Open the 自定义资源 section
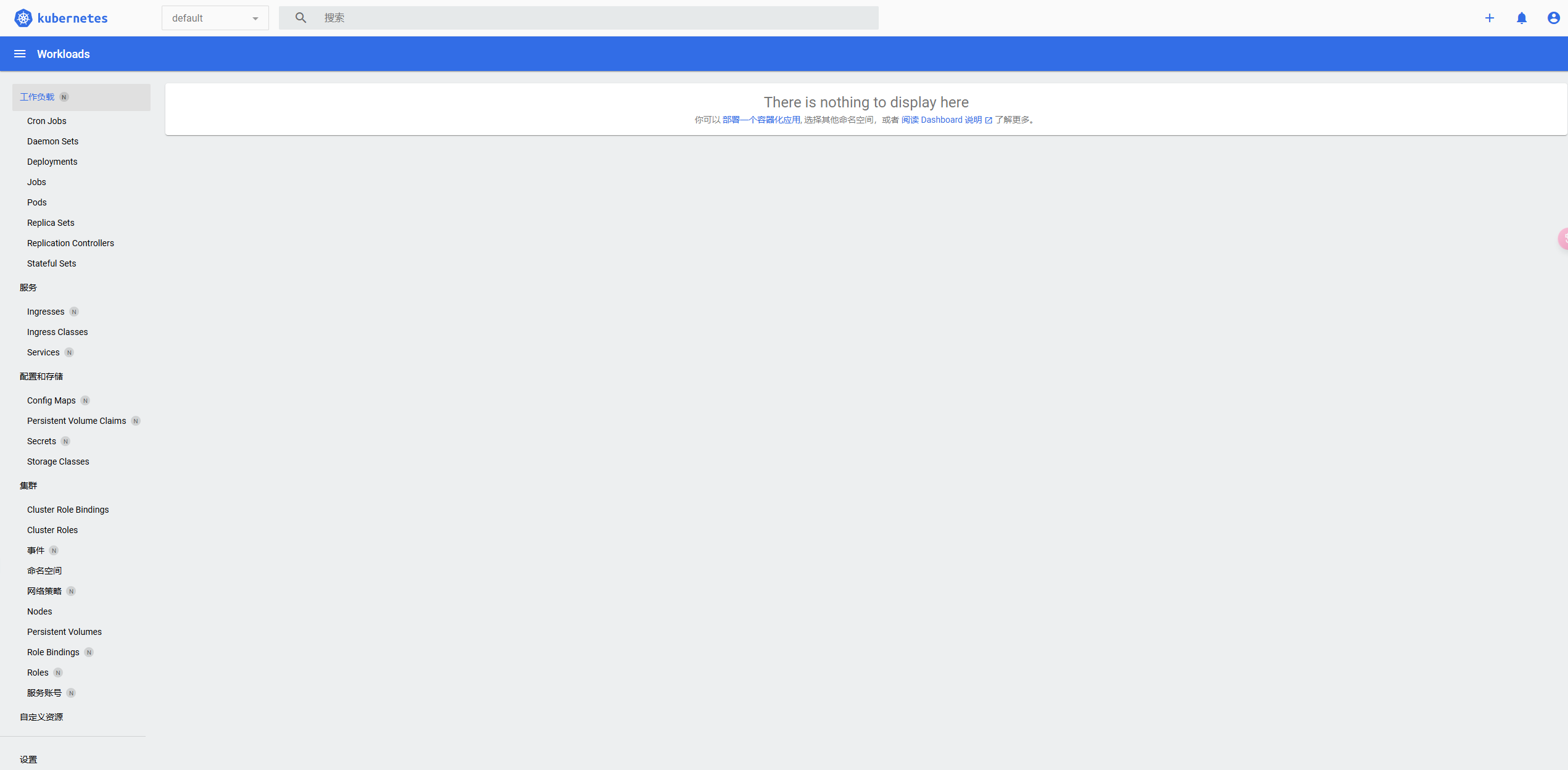The height and width of the screenshot is (770, 1568). tap(41, 717)
